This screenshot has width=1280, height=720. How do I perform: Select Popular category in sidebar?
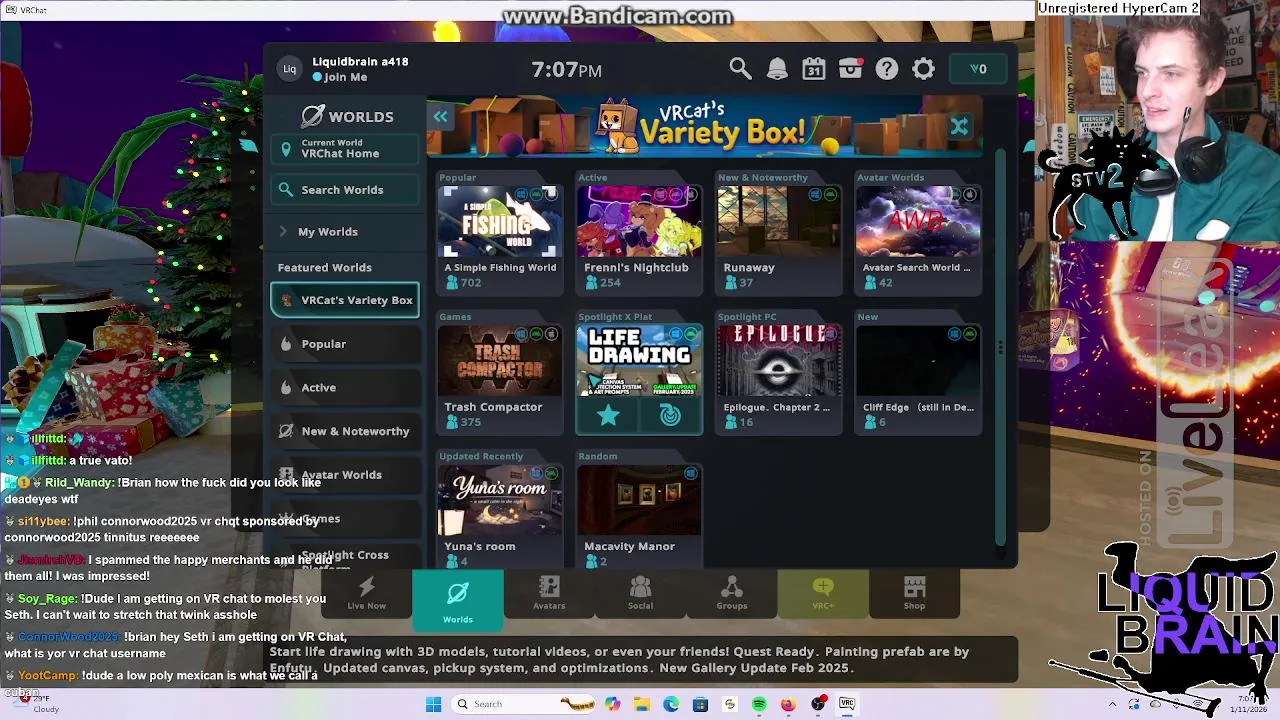pos(345,344)
